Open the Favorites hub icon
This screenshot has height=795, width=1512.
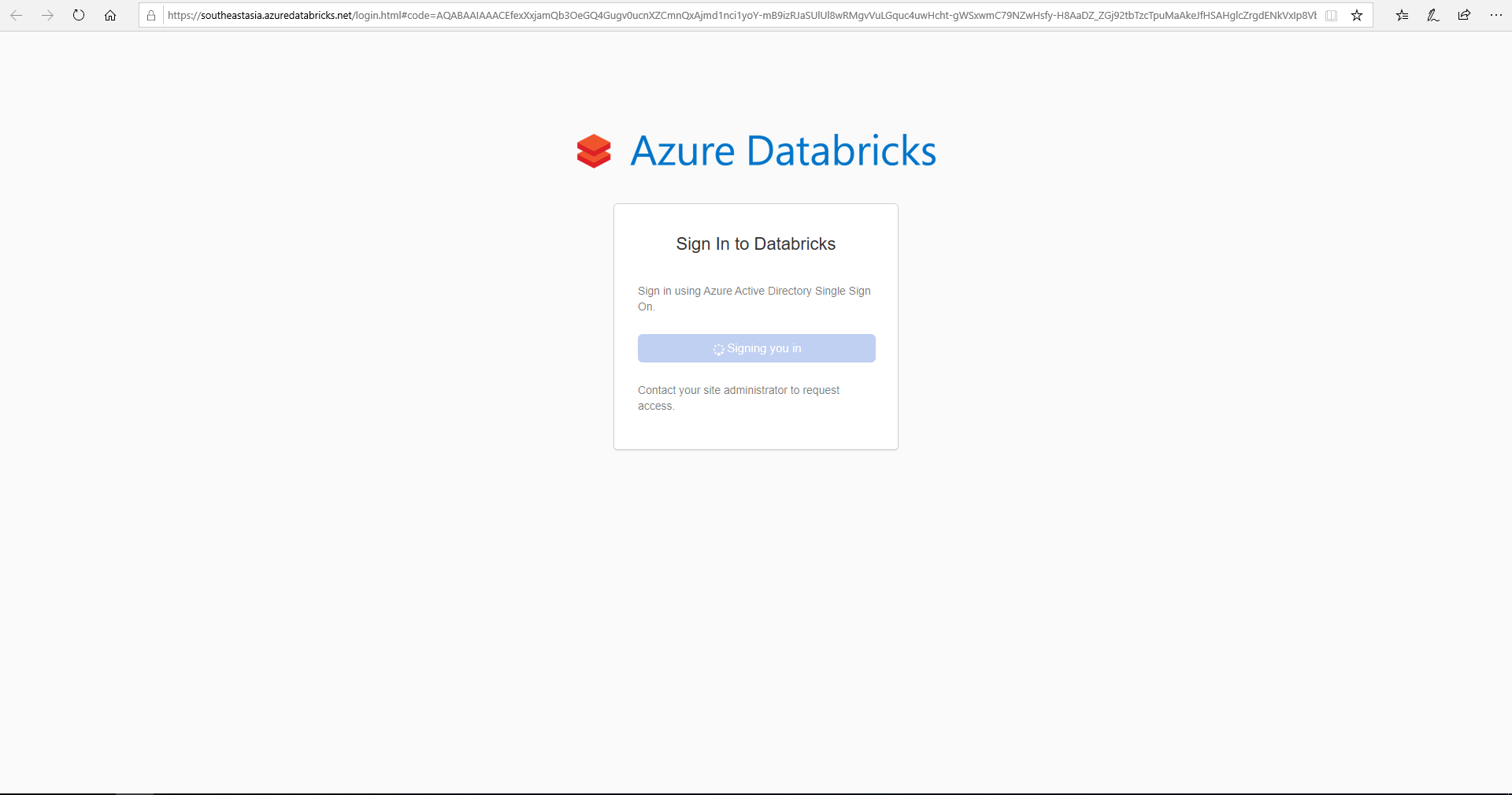pos(1402,15)
